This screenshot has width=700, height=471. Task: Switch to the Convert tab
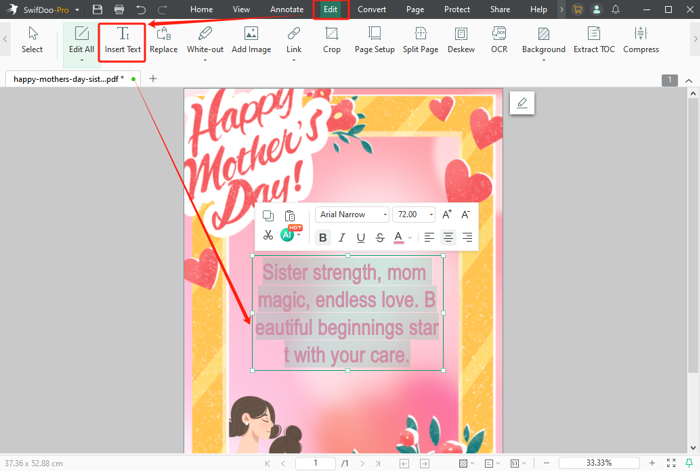371,9
